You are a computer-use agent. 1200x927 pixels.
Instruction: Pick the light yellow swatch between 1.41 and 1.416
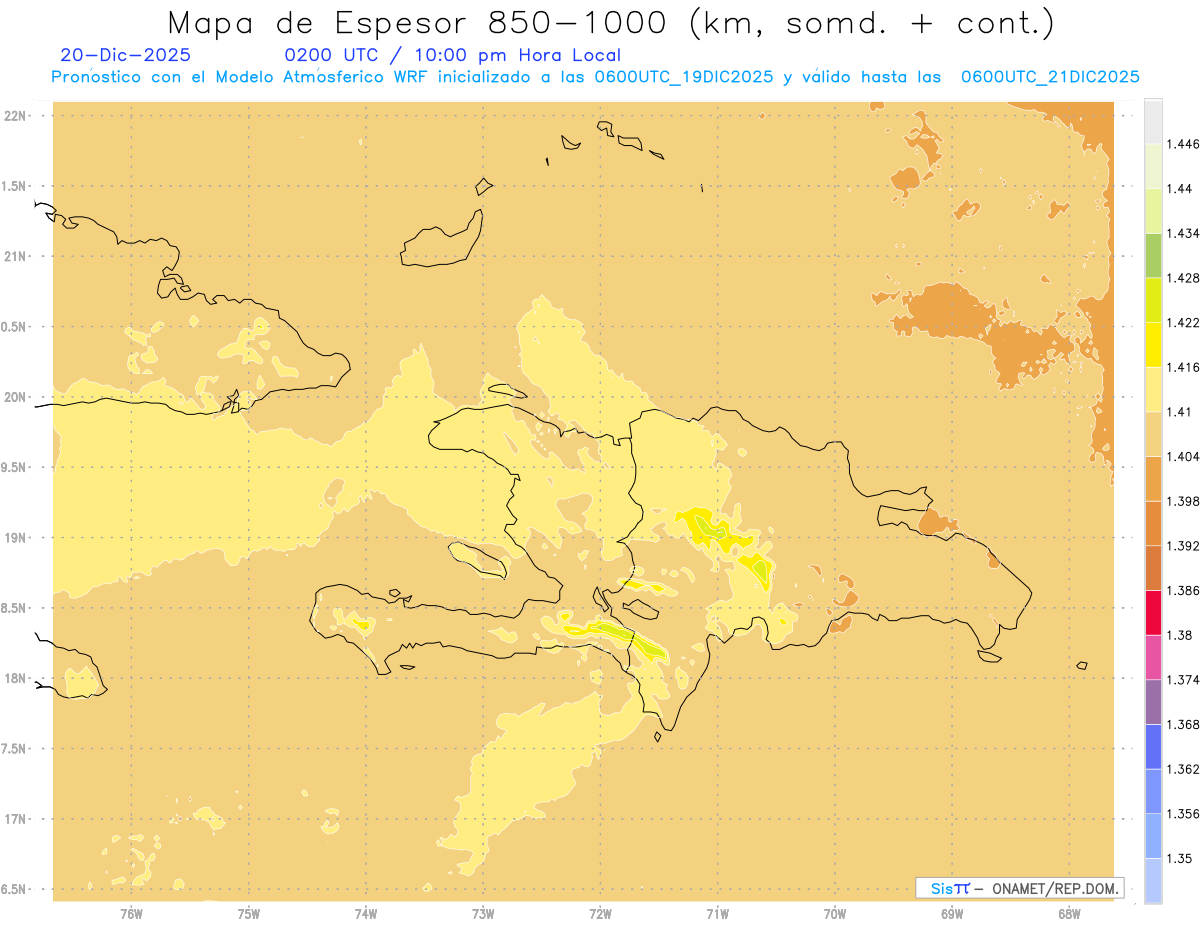pos(1153,389)
